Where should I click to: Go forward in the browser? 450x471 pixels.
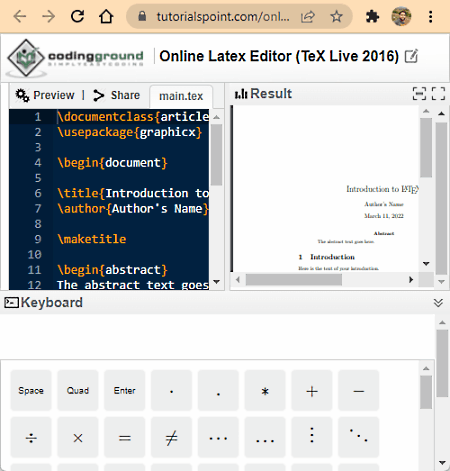(x=48, y=16)
